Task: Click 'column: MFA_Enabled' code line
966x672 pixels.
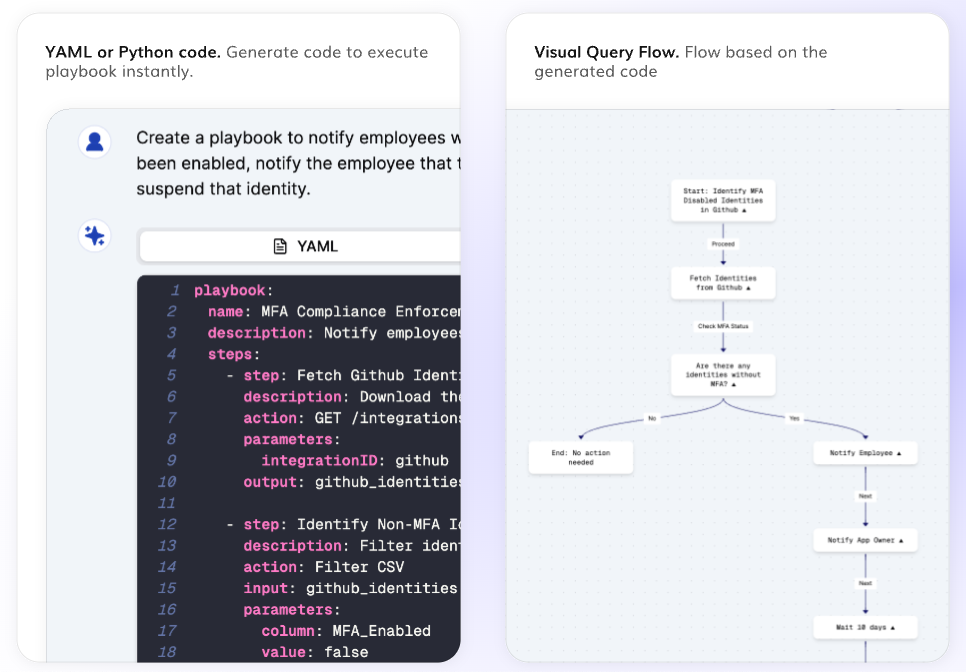Action: 346,631
